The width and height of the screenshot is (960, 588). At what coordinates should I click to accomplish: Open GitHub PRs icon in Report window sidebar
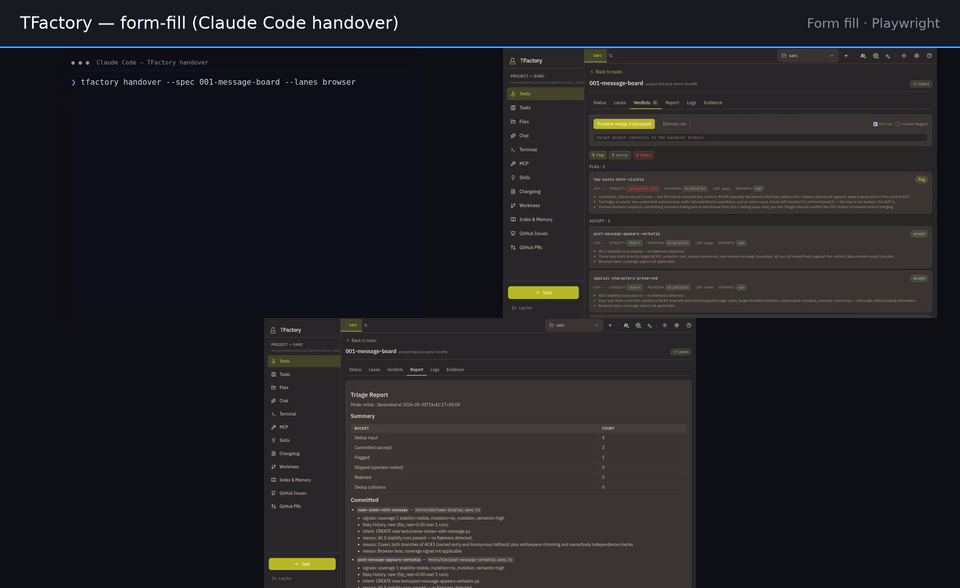click(x=273, y=507)
